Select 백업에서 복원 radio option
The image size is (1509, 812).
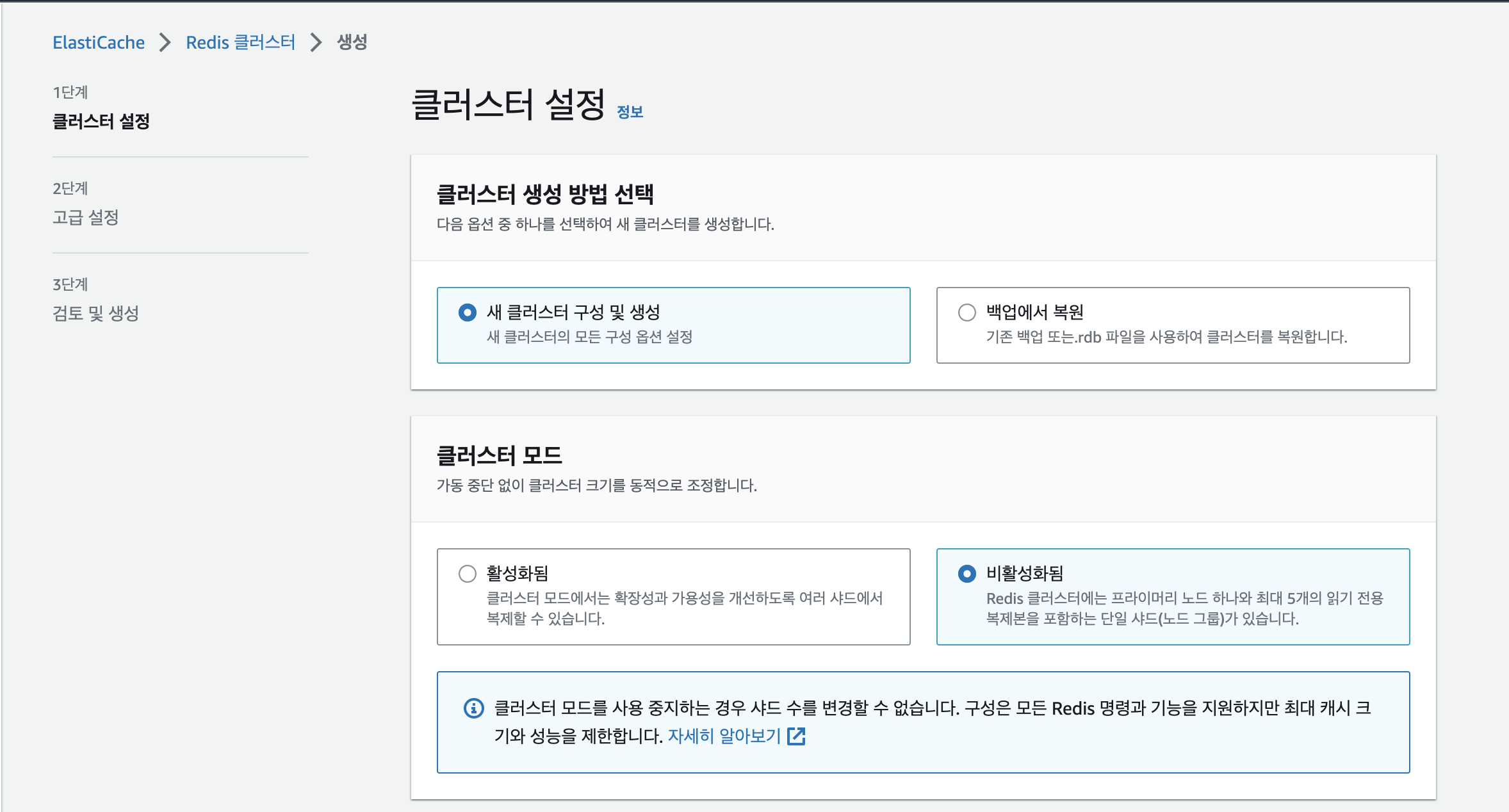click(967, 313)
